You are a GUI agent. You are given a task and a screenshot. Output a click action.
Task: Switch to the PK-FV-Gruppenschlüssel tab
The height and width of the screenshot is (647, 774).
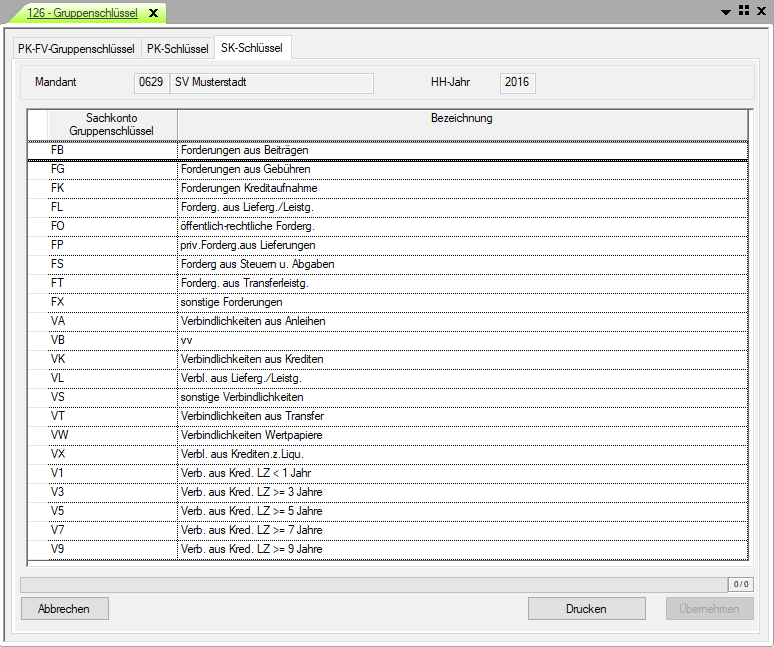tap(76, 49)
